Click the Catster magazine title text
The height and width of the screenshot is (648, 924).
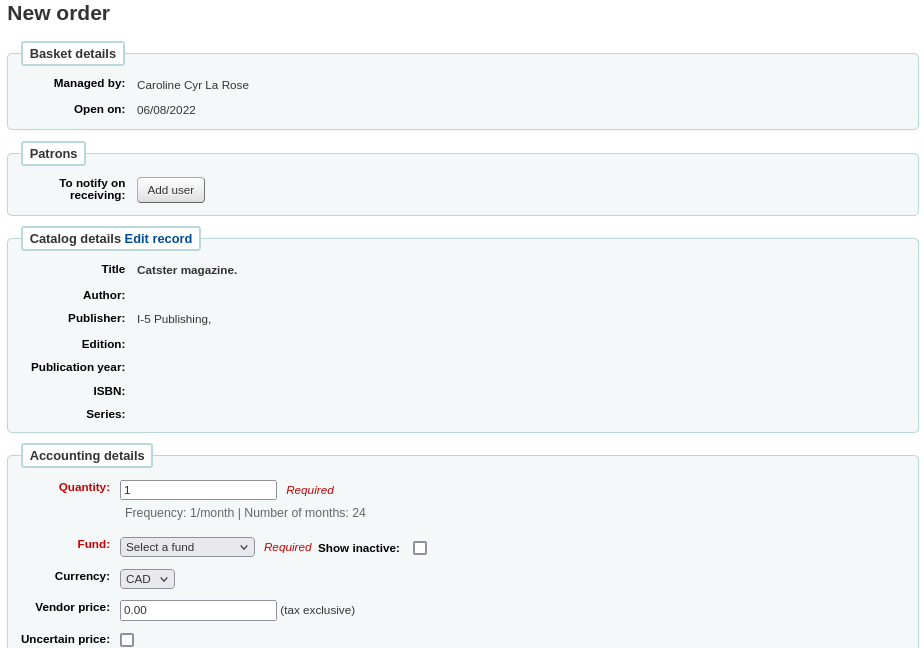187,270
